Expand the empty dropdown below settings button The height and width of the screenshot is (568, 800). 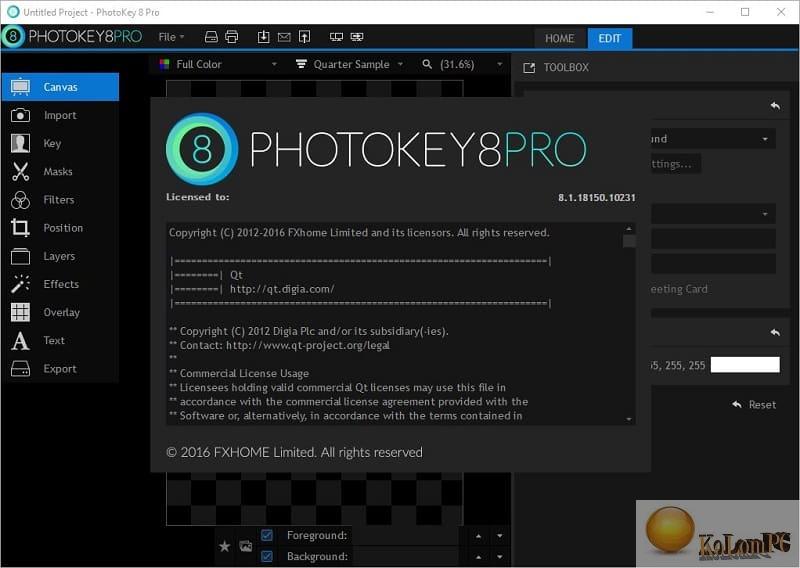click(x=713, y=214)
